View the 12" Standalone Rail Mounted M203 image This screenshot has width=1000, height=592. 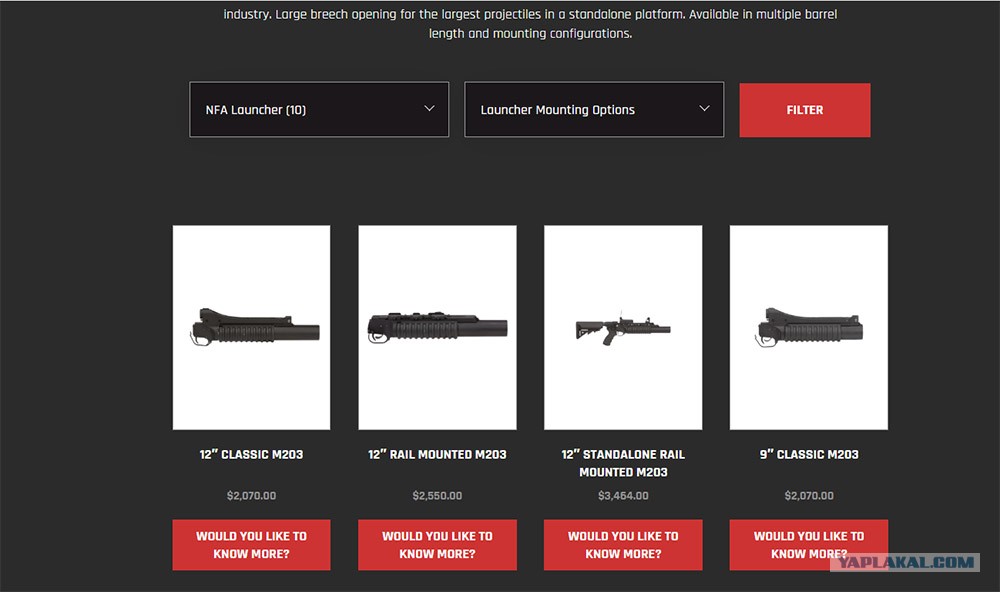tap(623, 327)
